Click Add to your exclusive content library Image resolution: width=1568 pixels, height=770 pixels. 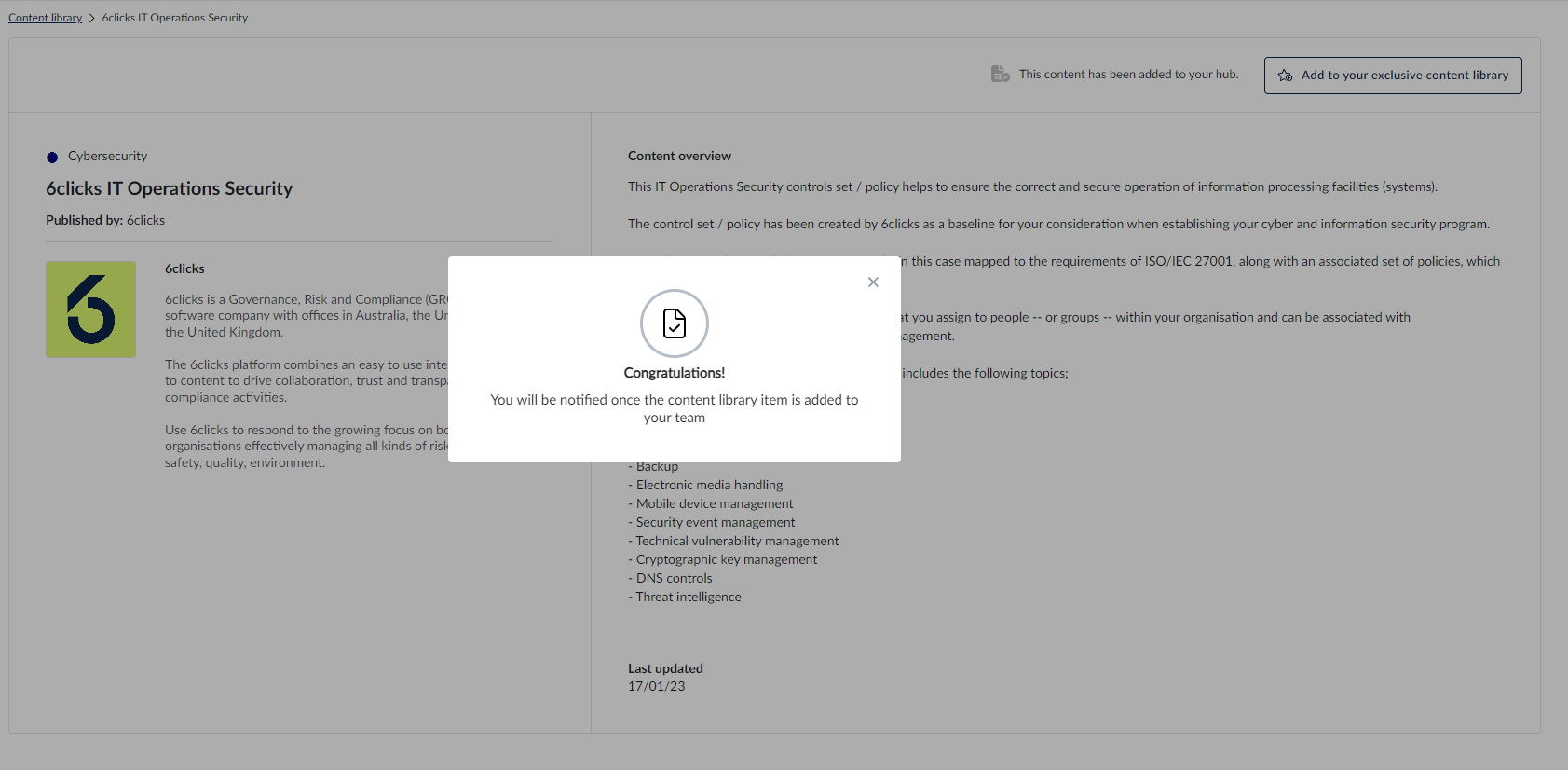(x=1393, y=76)
